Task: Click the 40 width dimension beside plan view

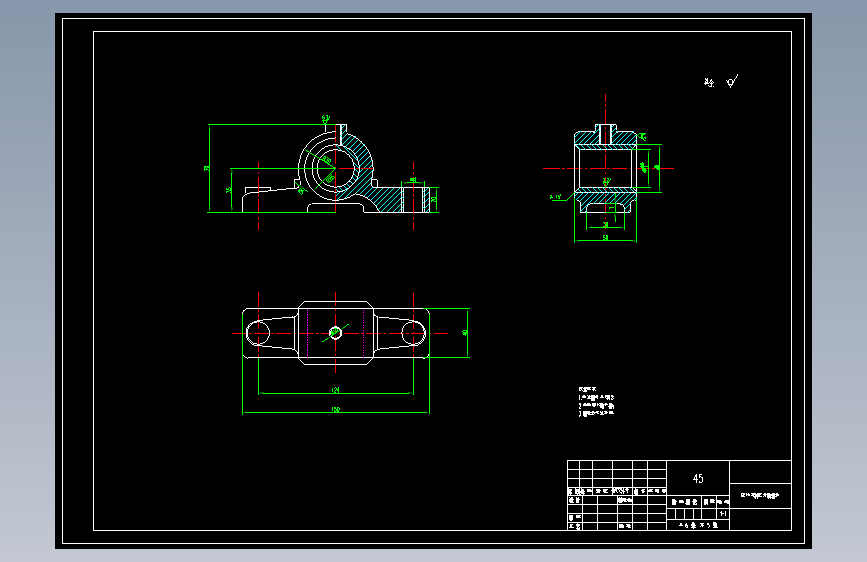Action: click(x=465, y=332)
